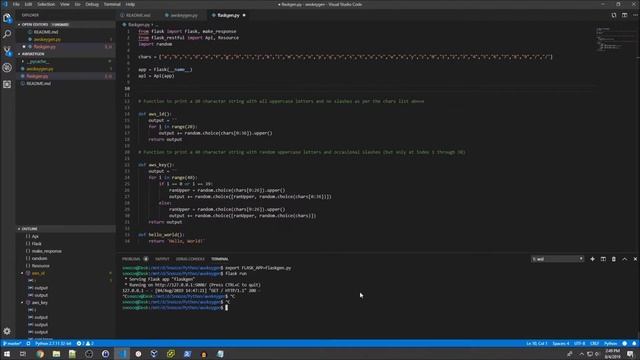640x360 pixels.
Task: Switch to the README.md editor tab
Action: click(138, 15)
